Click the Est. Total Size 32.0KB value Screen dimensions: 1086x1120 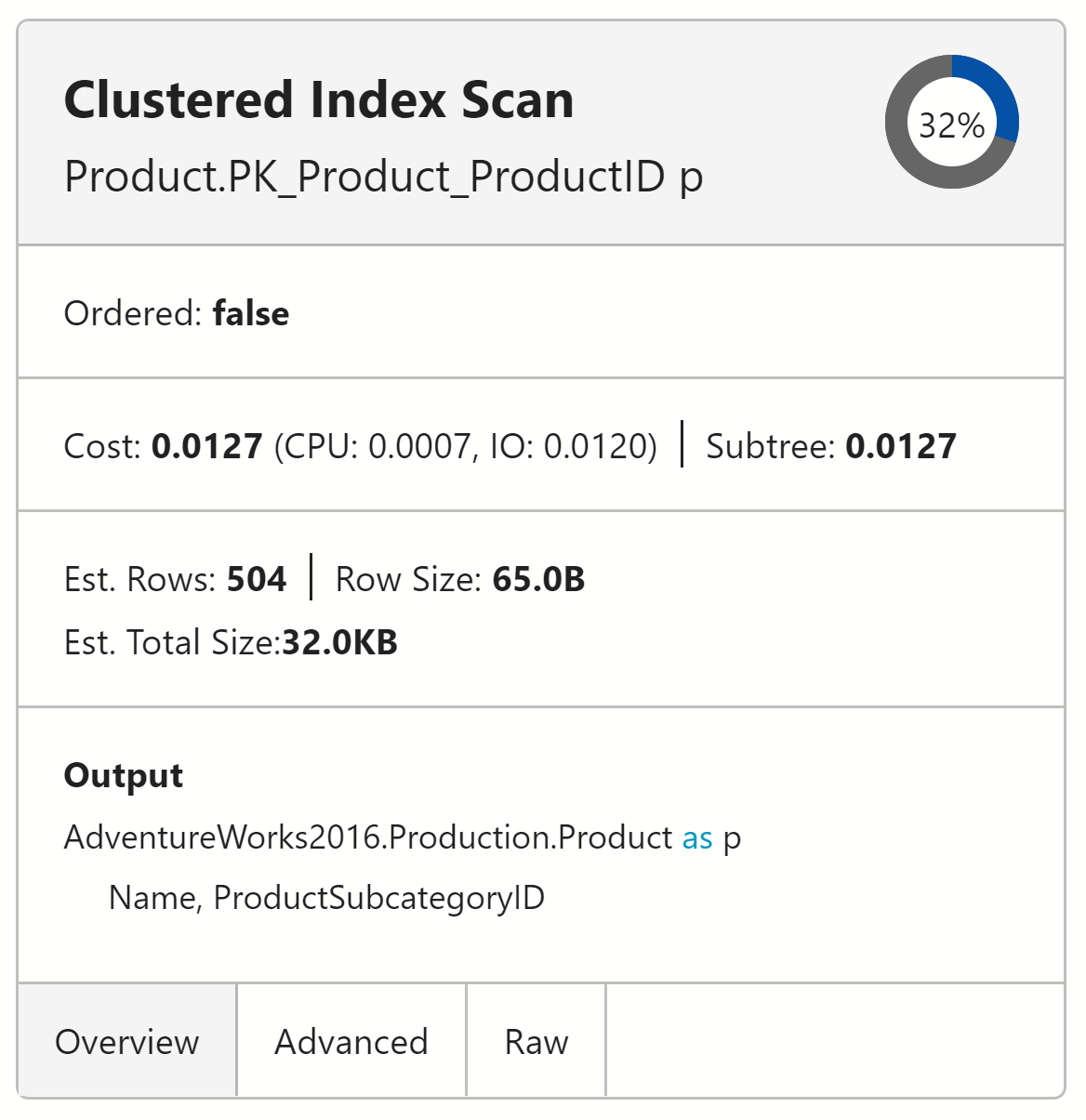click(339, 642)
